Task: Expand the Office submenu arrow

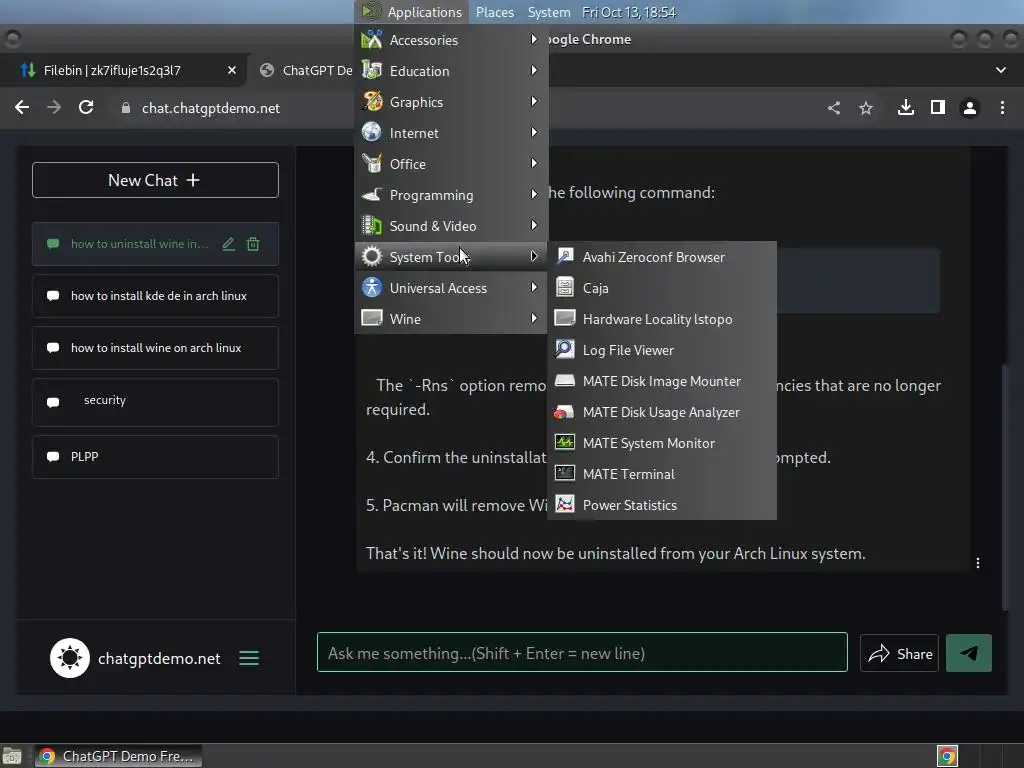Action: (534, 163)
